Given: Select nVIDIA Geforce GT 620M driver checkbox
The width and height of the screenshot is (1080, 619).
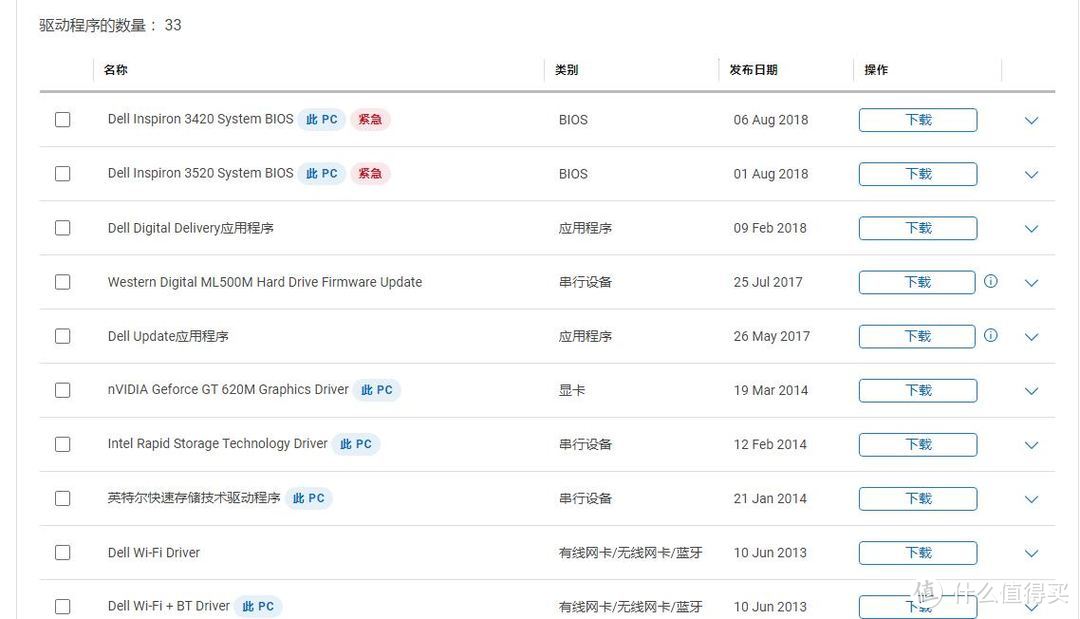Looking at the screenshot, I should (63, 390).
